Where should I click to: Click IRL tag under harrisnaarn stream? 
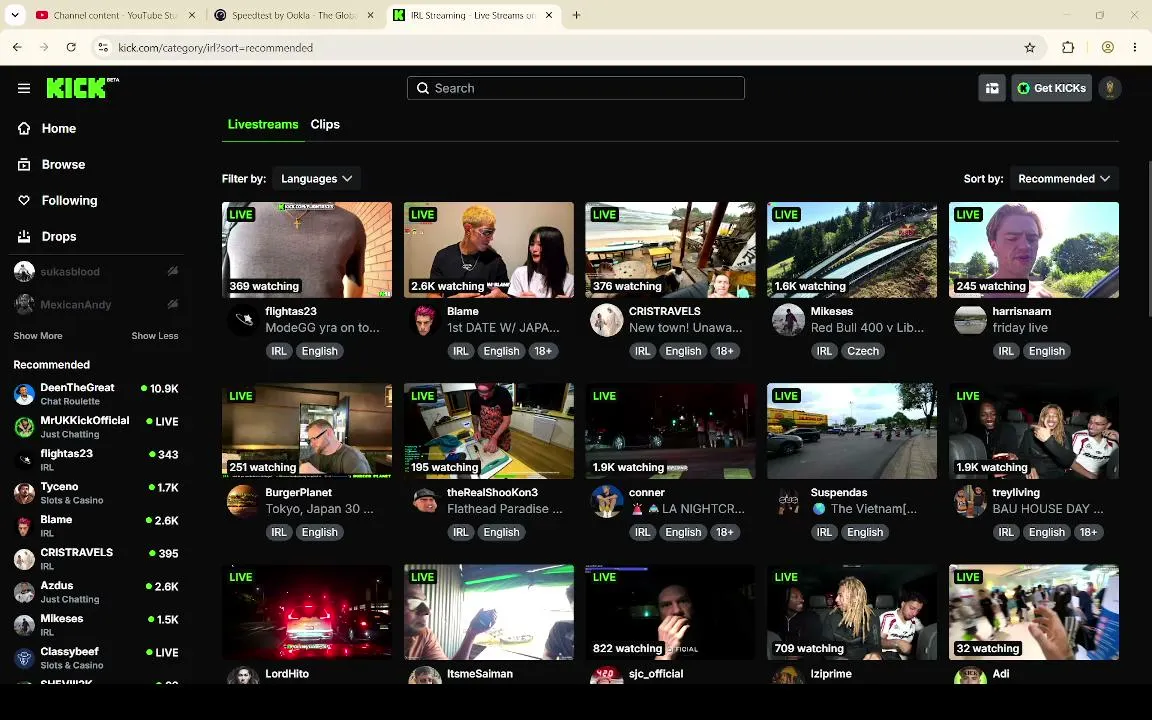click(x=1006, y=351)
